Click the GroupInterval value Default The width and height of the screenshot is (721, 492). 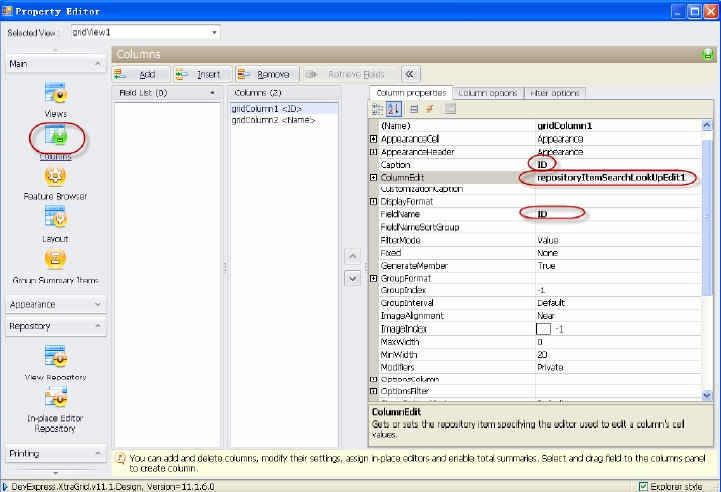[x=618, y=303]
